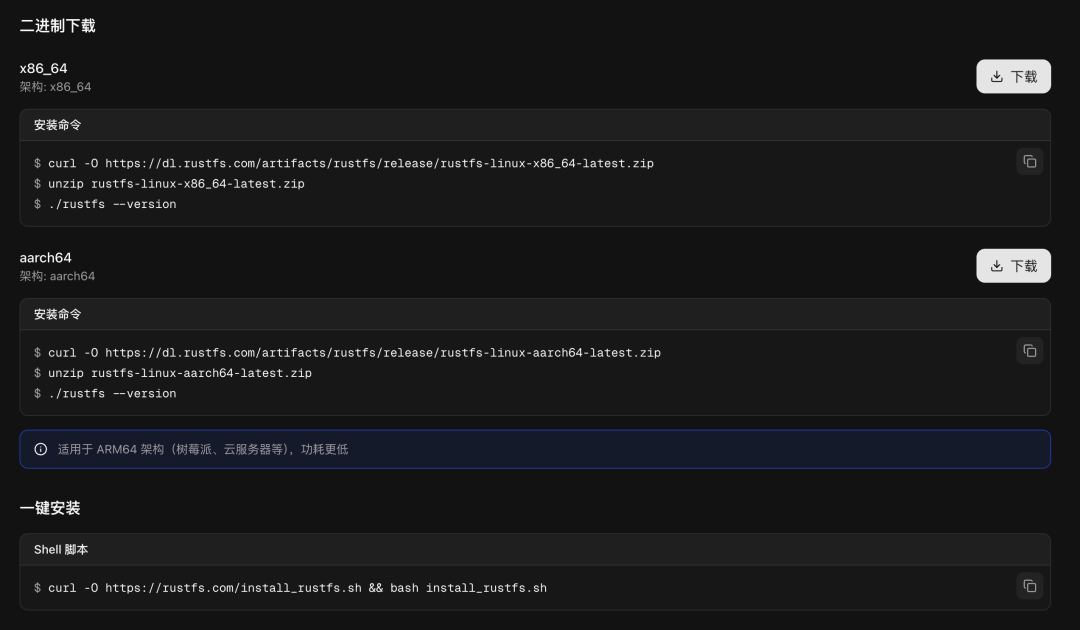Click the copy icon for the x86_64 install command

click(x=1030, y=161)
